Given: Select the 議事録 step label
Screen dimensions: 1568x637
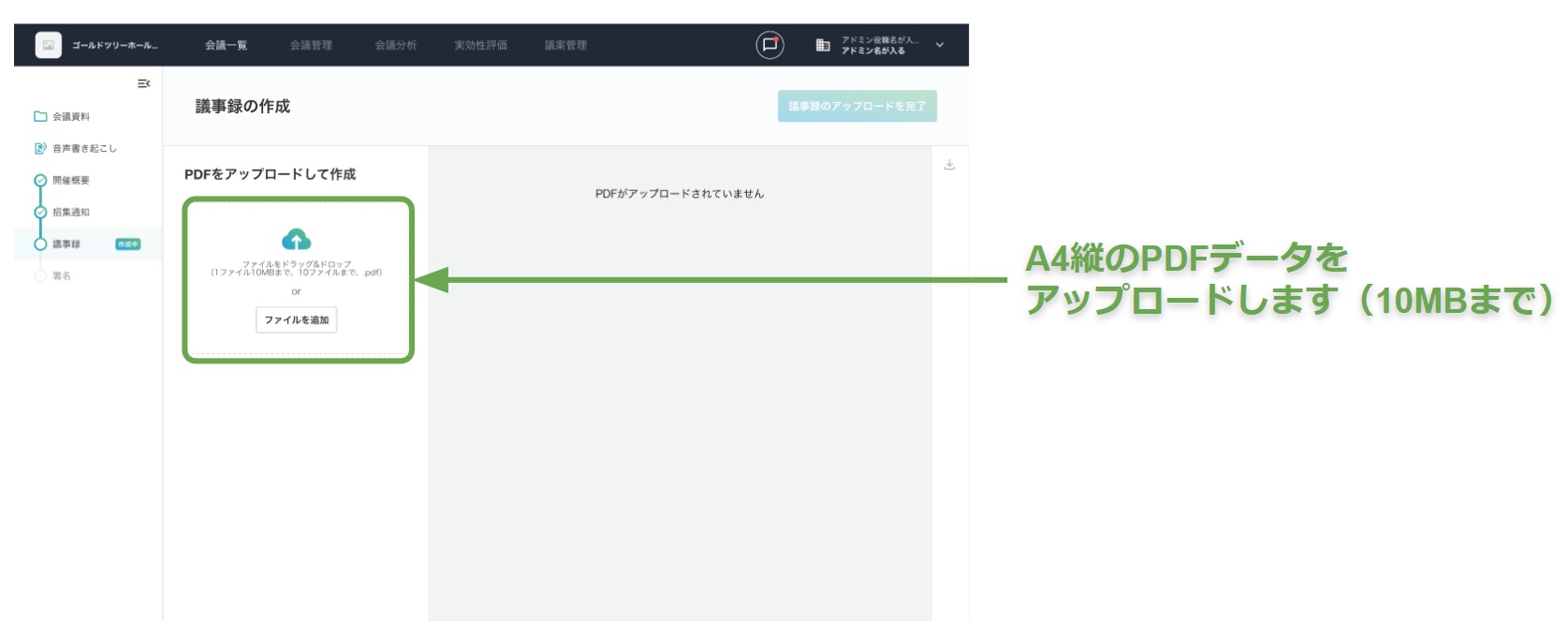Looking at the screenshot, I should 66,244.
